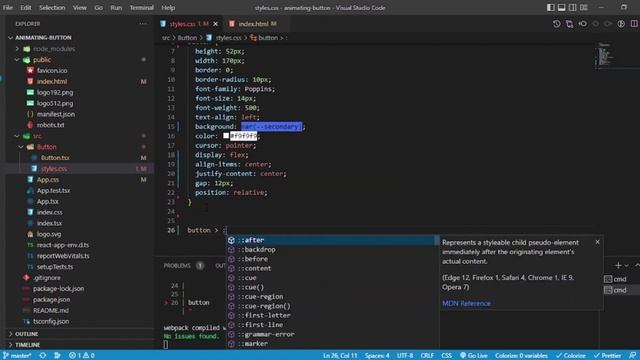
Task: Toggle secondary side bar layout icon
Action: (573, 7)
